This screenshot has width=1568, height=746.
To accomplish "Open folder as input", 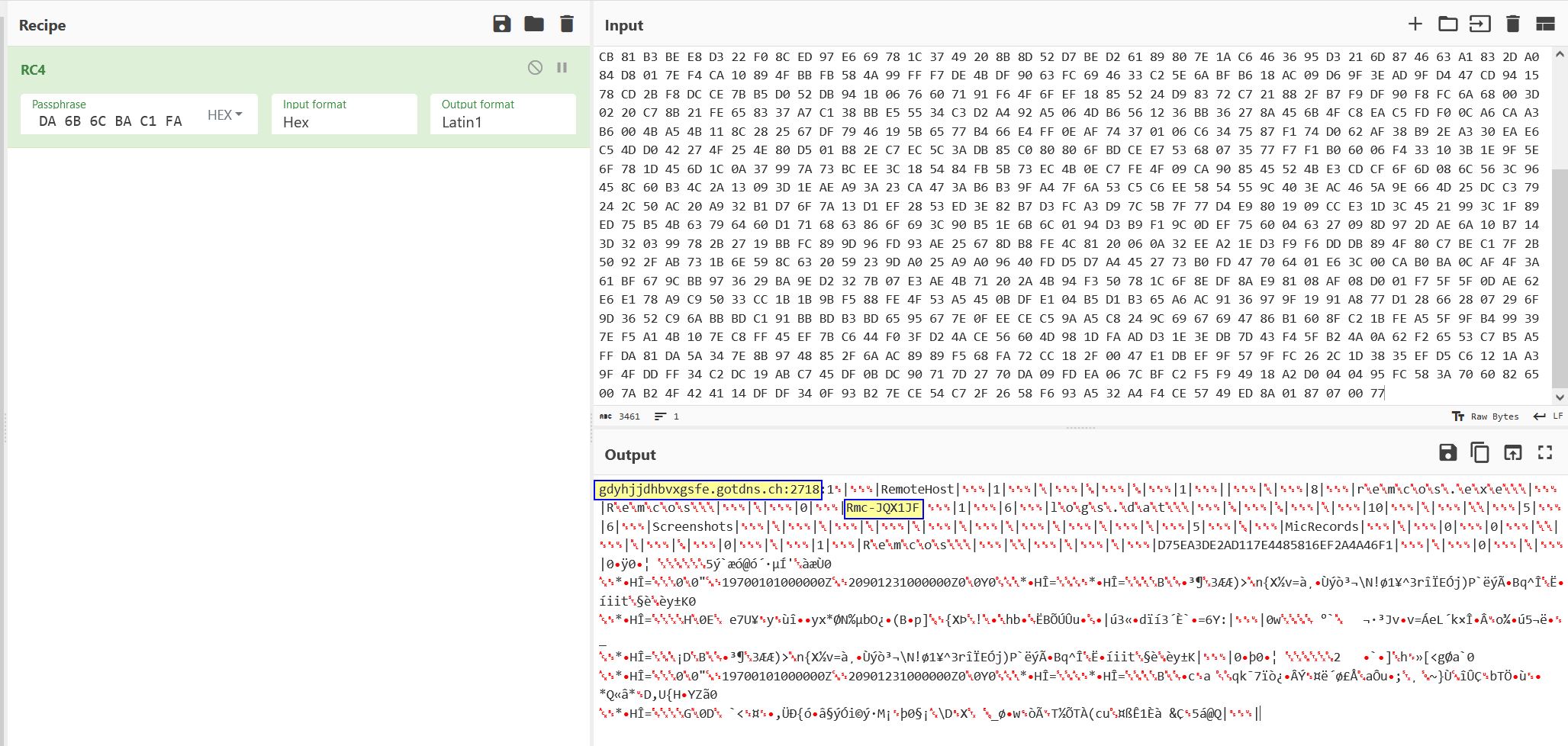I will 1447,24.
